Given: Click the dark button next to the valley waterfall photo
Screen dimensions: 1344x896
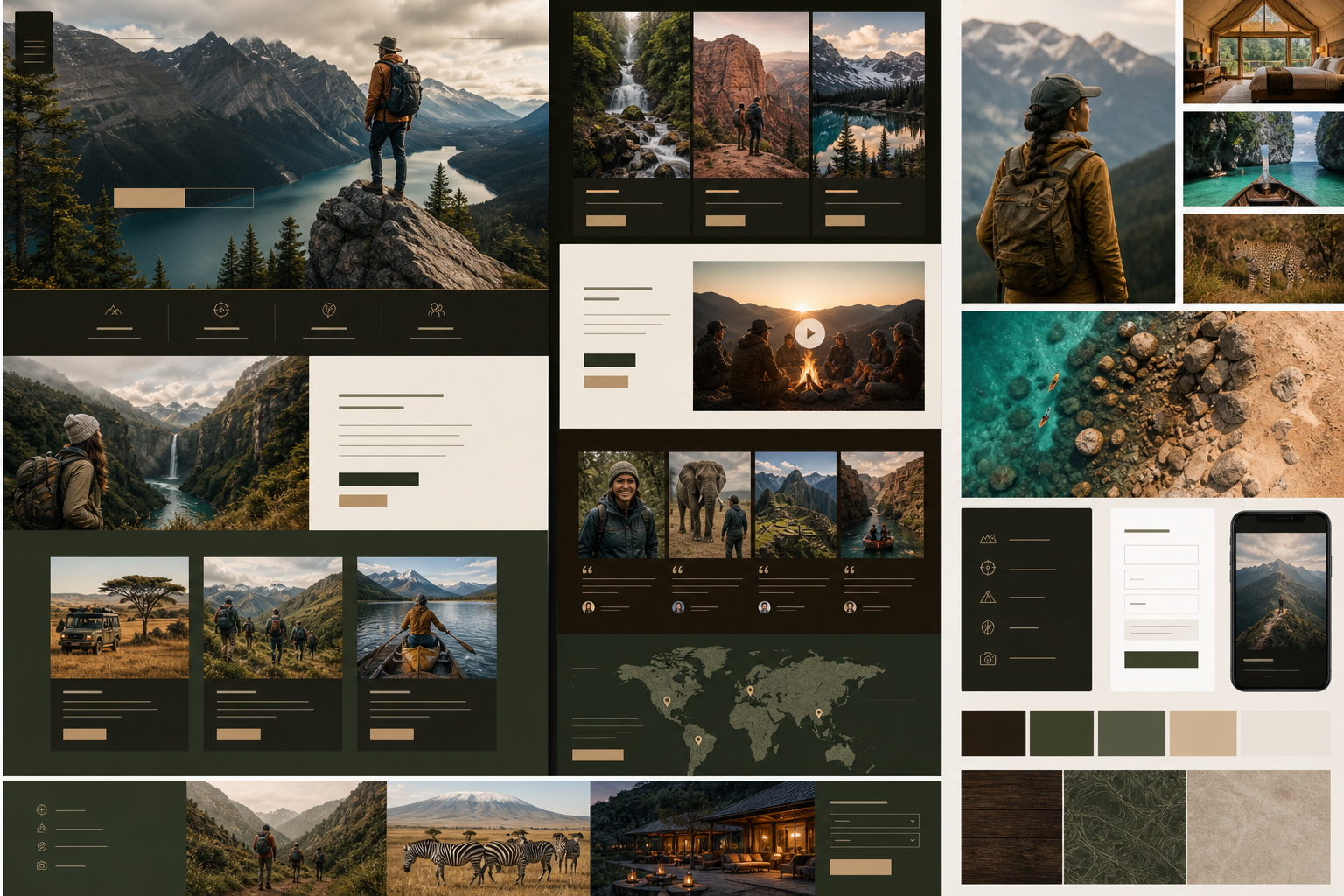Looking at the screenshot, I should coord(378,479).
